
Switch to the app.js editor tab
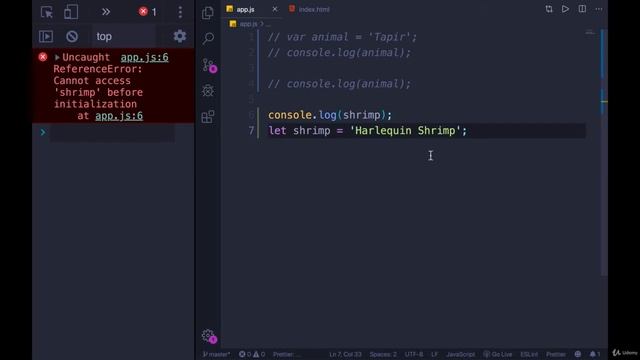[246, 9]
